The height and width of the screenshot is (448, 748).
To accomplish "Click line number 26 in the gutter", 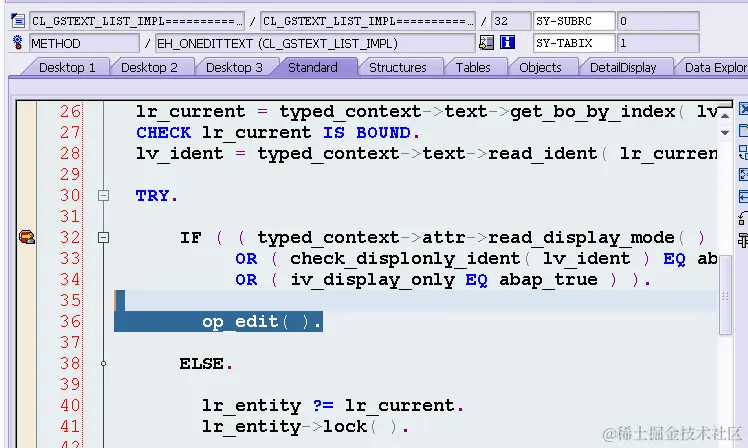I will (x=70, y=112).
